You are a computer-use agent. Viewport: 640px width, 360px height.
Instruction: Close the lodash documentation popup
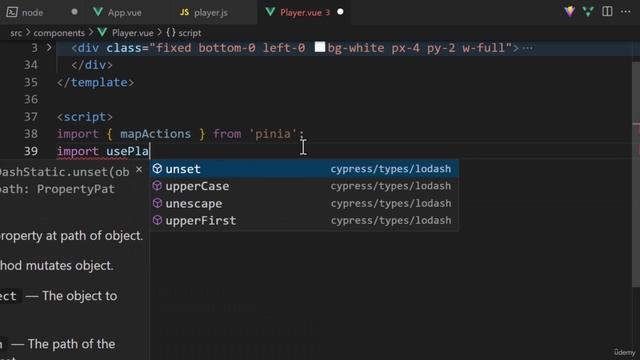pyautogui.click(x=139, y=169)
